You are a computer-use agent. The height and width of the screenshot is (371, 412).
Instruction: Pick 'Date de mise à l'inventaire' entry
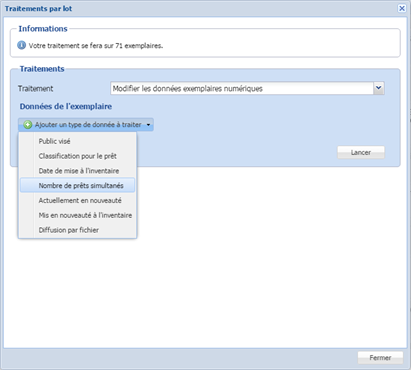click(77, 171)
